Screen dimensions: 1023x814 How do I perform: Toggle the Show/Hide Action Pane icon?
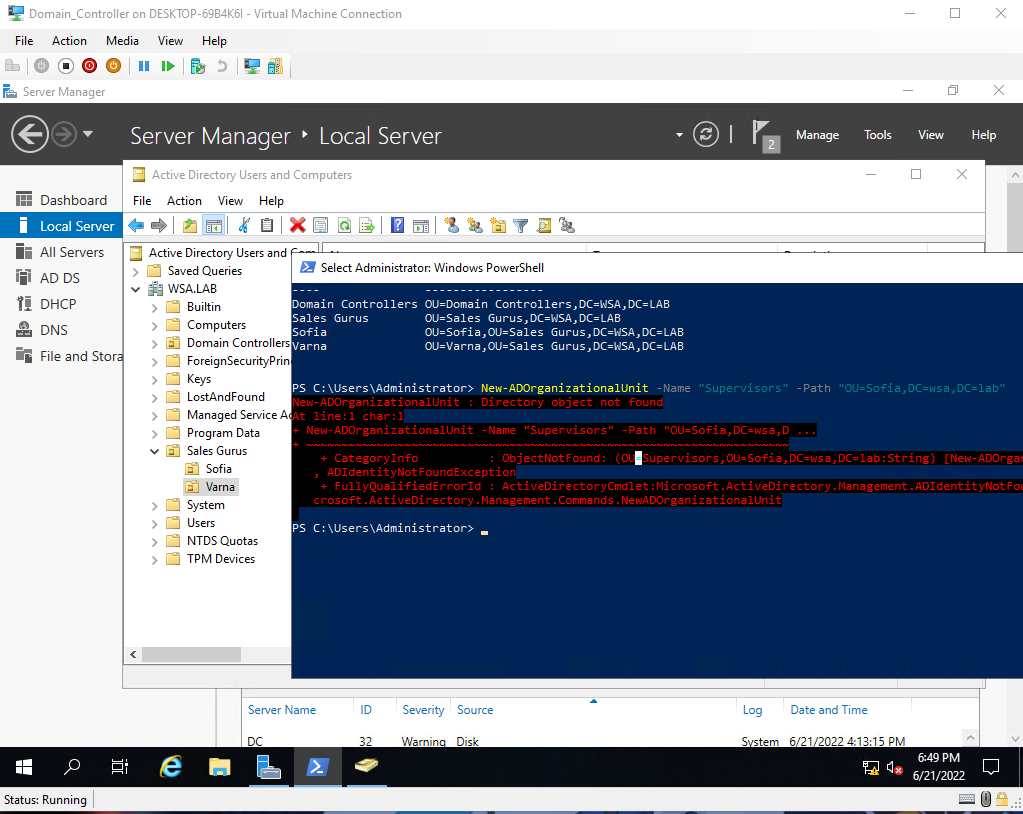(x=421, y=226)
